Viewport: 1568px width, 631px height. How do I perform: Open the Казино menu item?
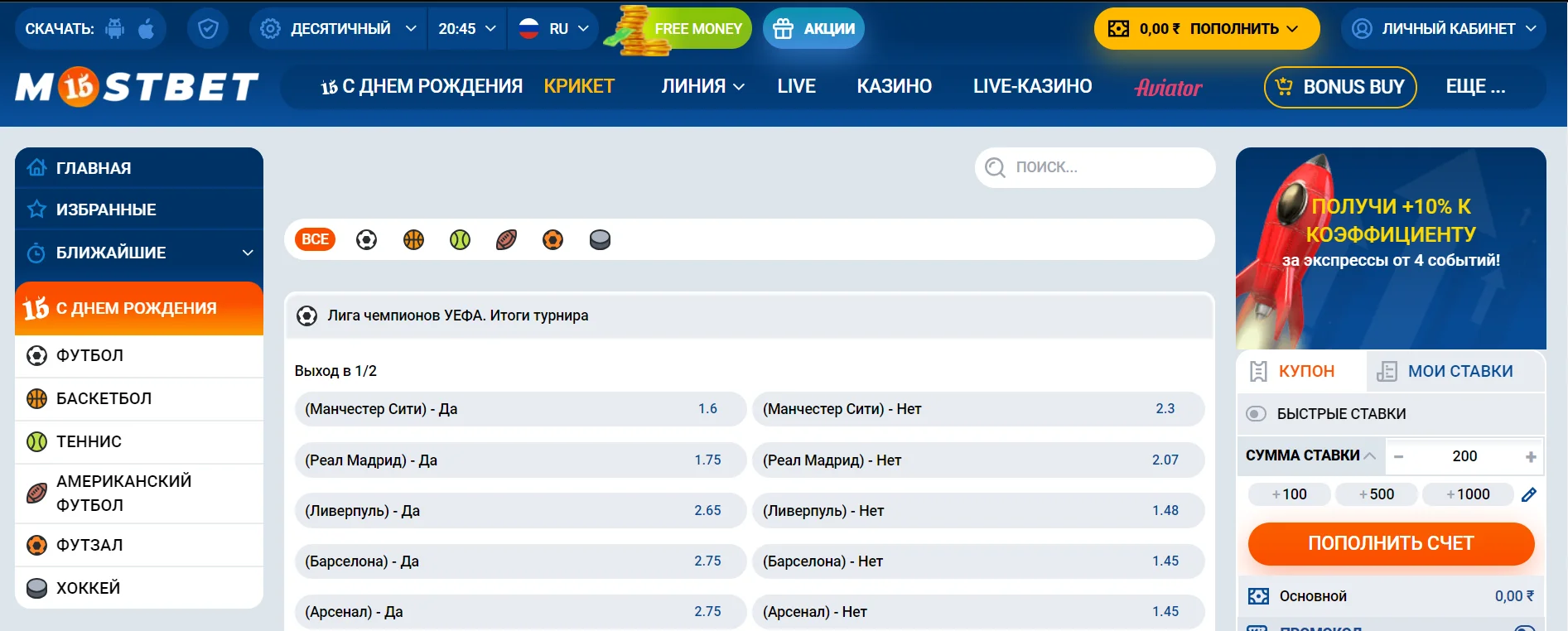tap(894, 87)
